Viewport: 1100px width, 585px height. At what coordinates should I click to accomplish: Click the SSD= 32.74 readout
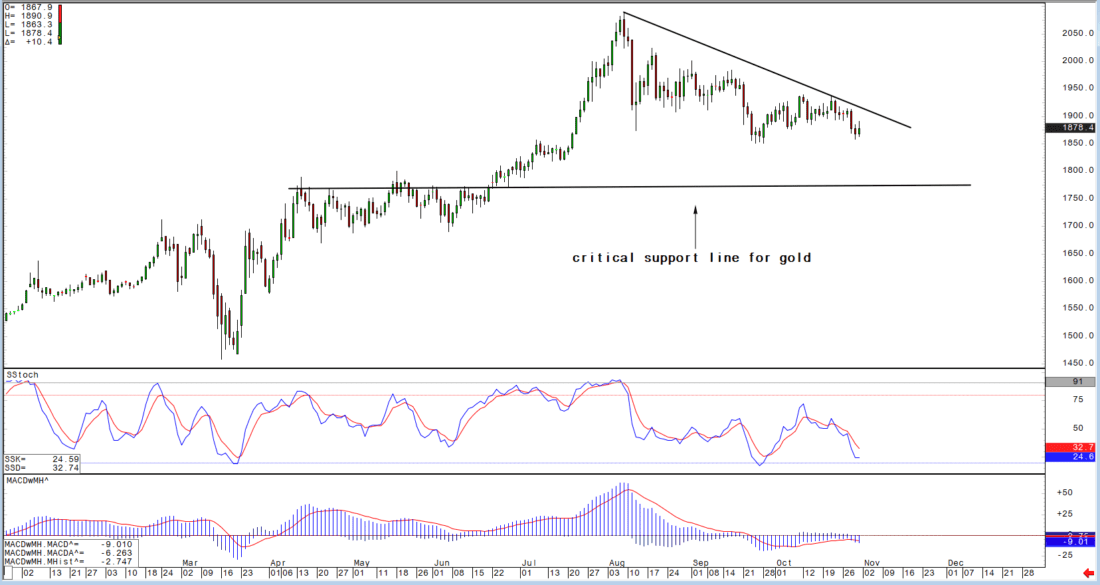tap(41, 468)
